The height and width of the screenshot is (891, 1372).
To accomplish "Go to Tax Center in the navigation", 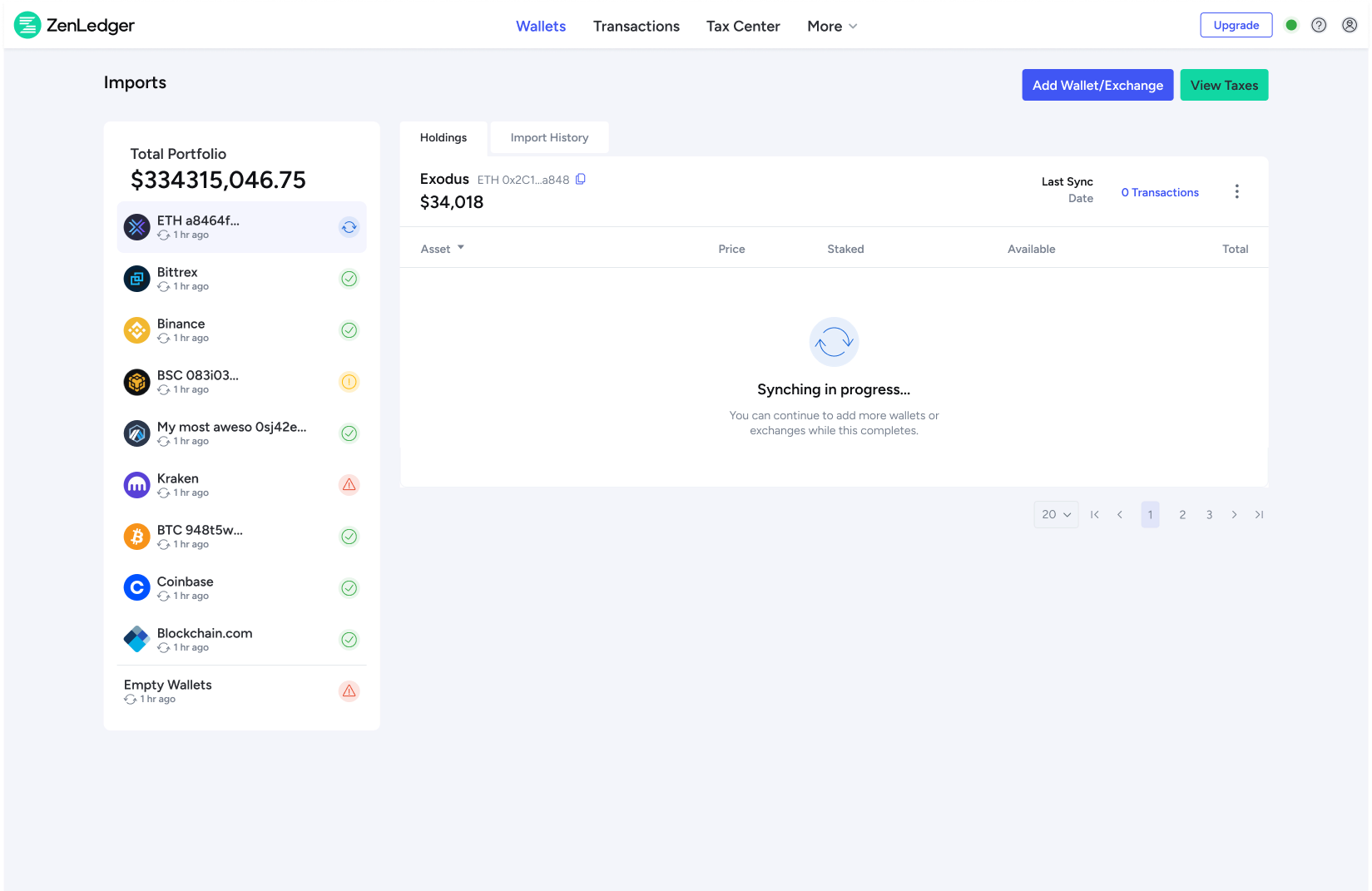I will pyautogui.click(x=743, y=26).
